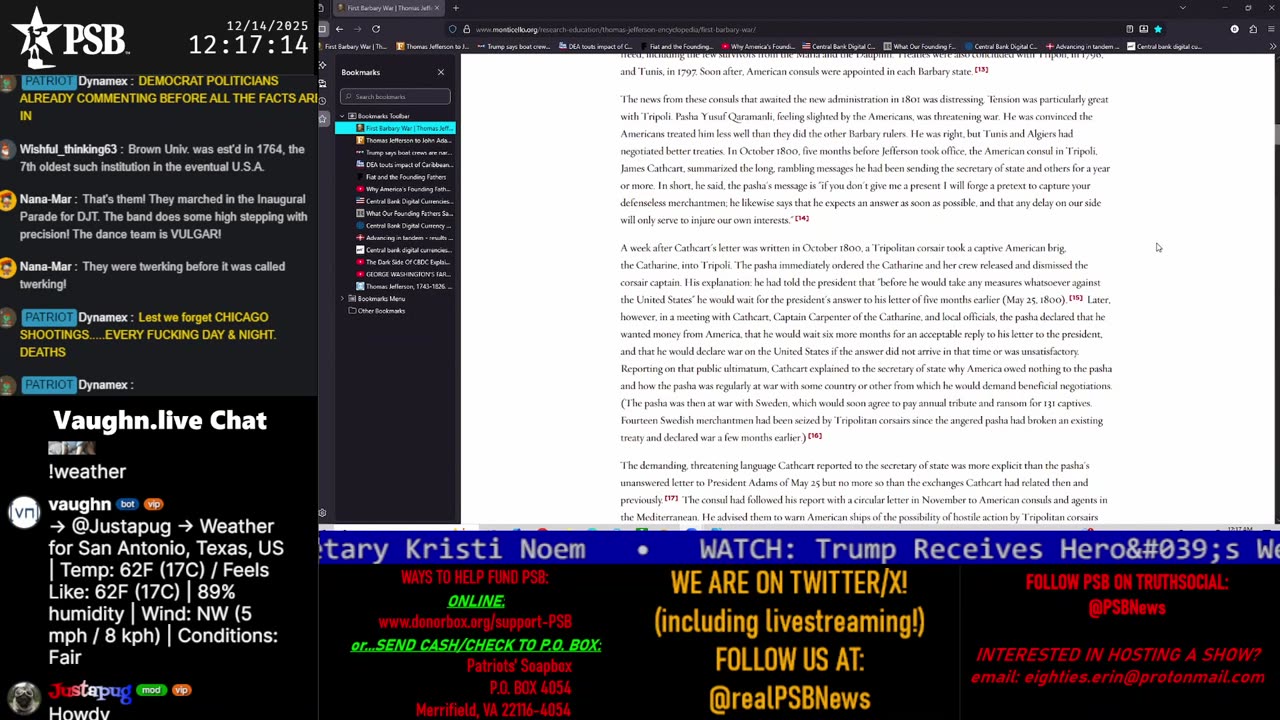Open the extensions puzzle icon

(1253, 29)
